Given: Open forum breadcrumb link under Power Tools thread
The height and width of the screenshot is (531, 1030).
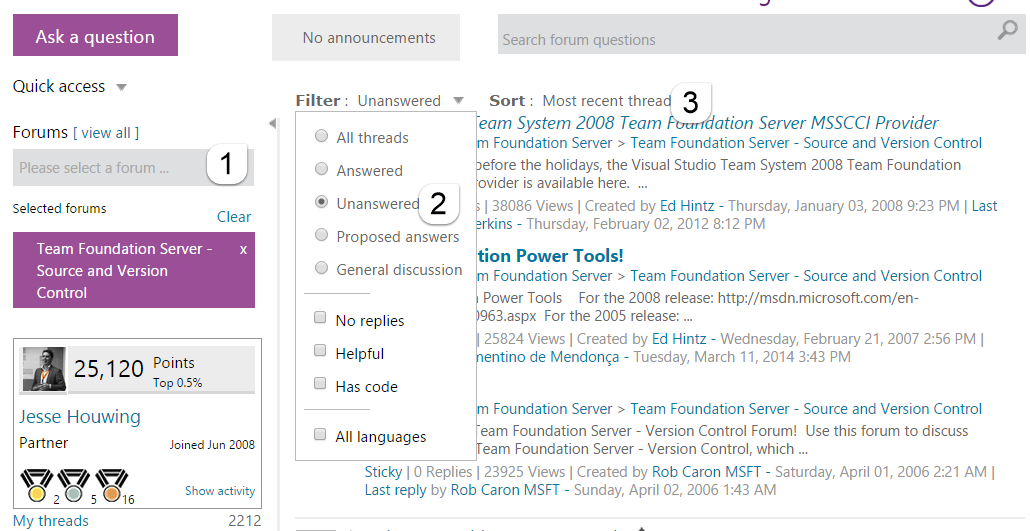Looking at the screenshot, I should [x=806, y=276].
